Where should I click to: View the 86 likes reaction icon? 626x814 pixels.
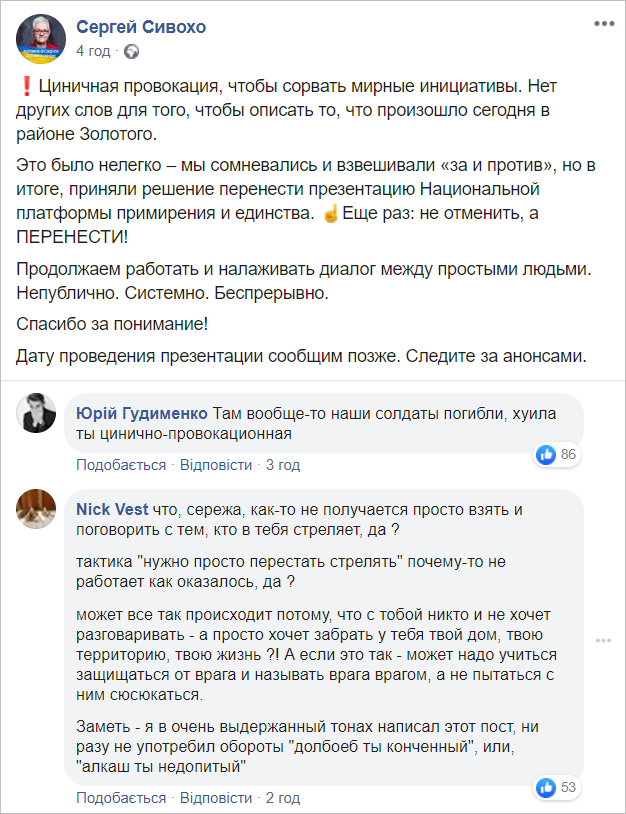547,455
